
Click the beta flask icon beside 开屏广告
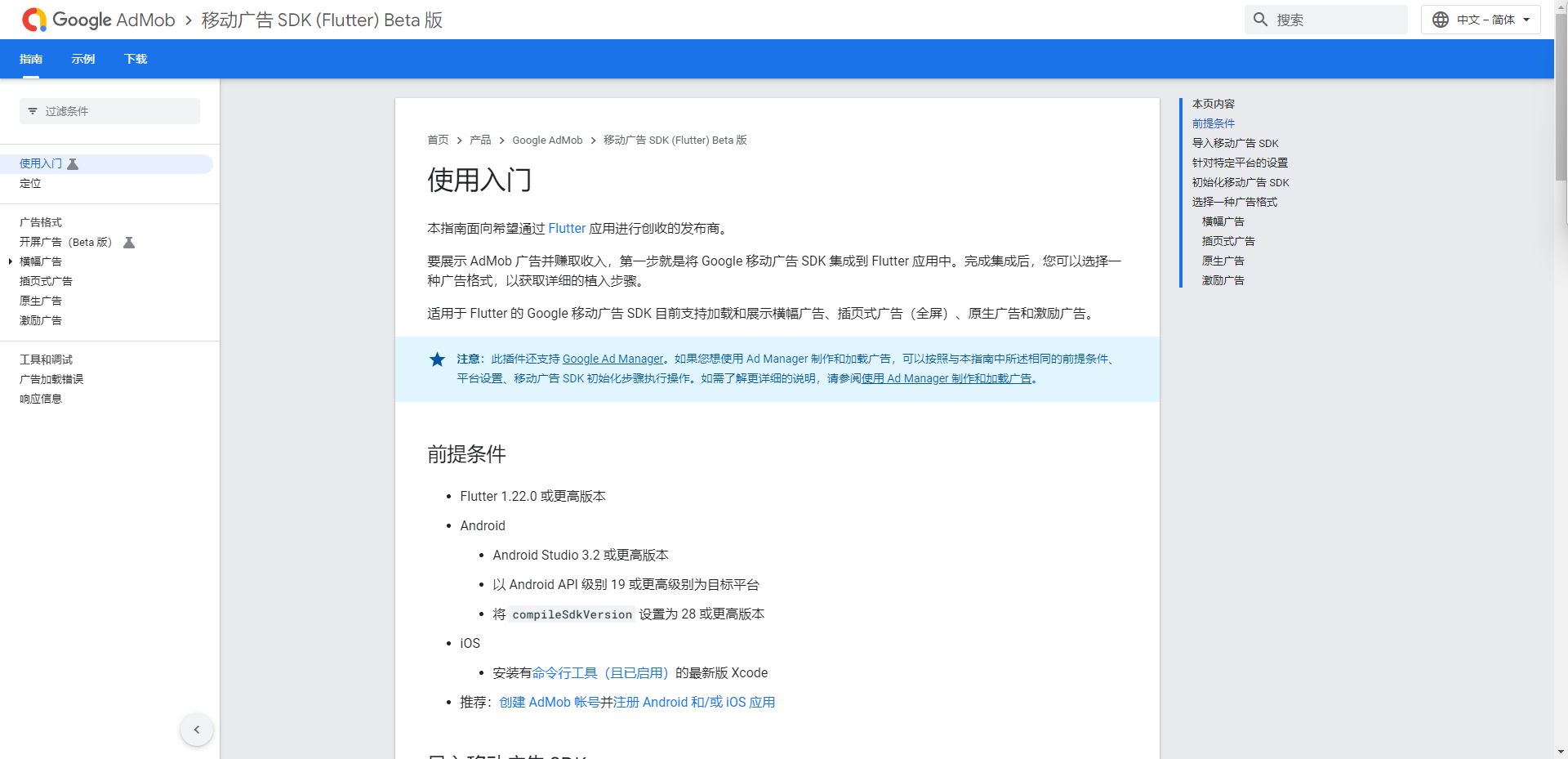(129, 243)
